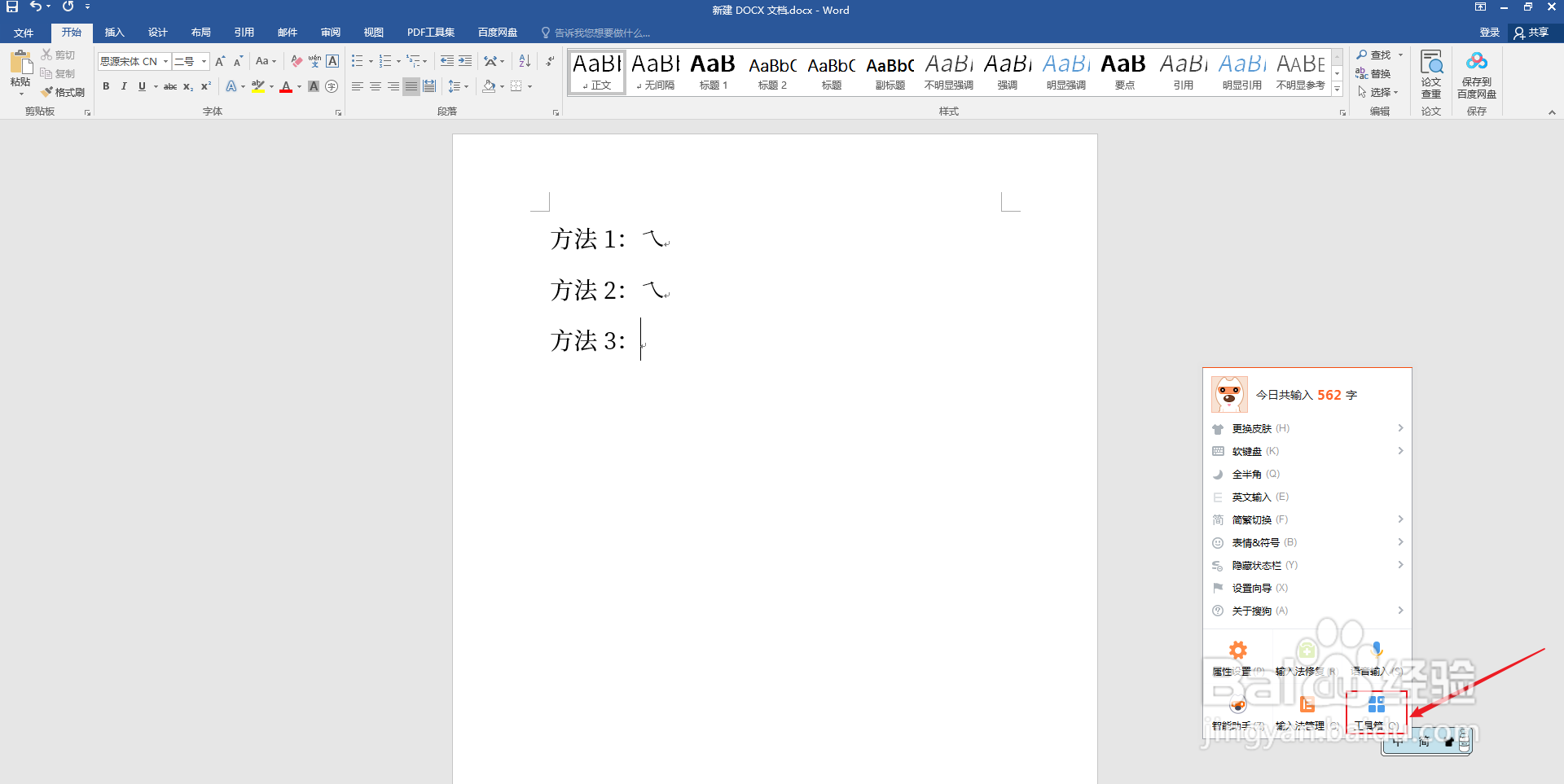Image resolution: width=1564 pixels, height=784 pixels.
Task: Open the Insert (插入) tab
Action: (x=114, y=33)
